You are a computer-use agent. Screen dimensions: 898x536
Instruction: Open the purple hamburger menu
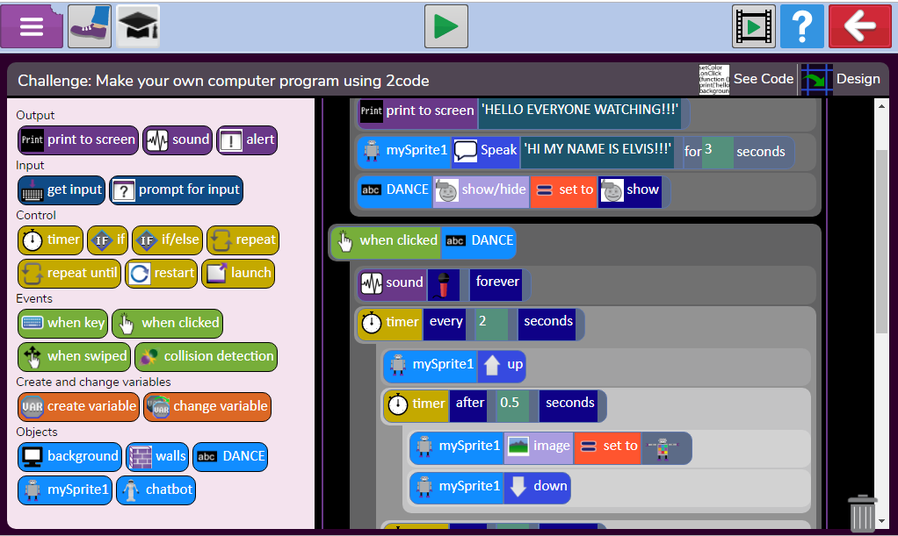tap(32, 26)
